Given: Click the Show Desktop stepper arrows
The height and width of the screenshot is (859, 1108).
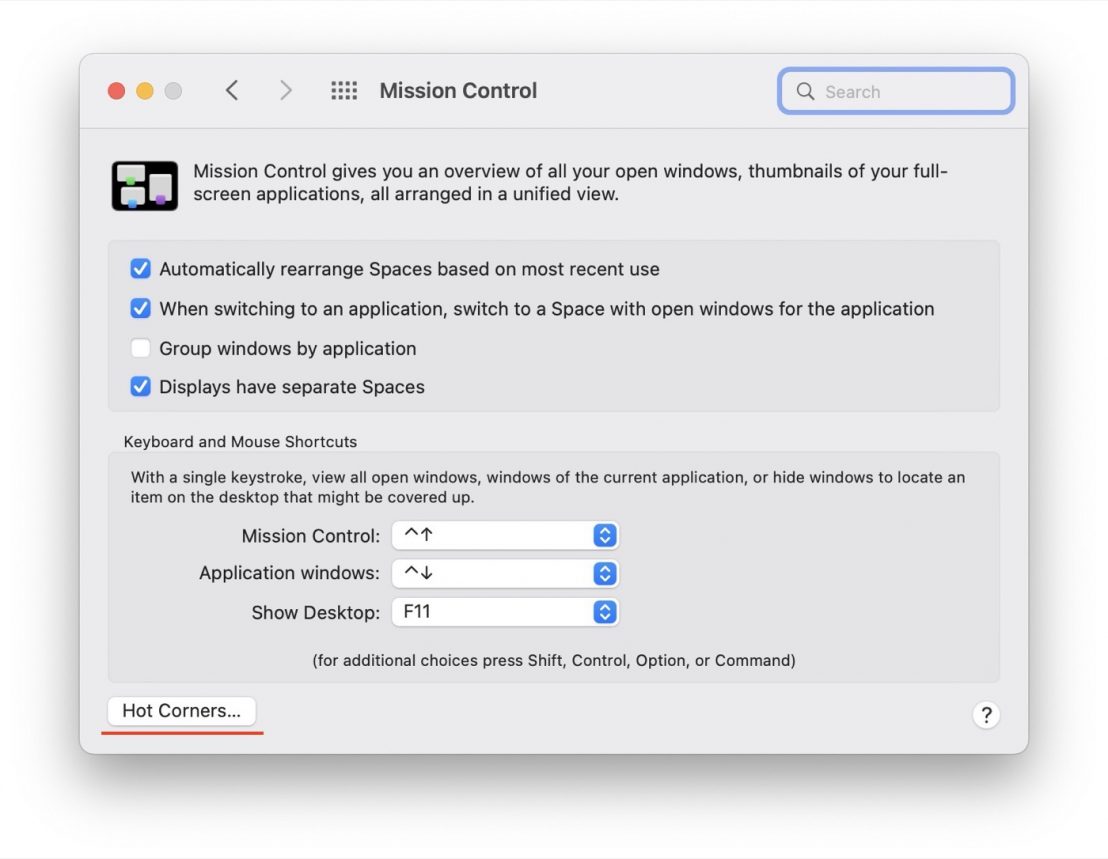Looking at the screenshot, I should (603, 612).
